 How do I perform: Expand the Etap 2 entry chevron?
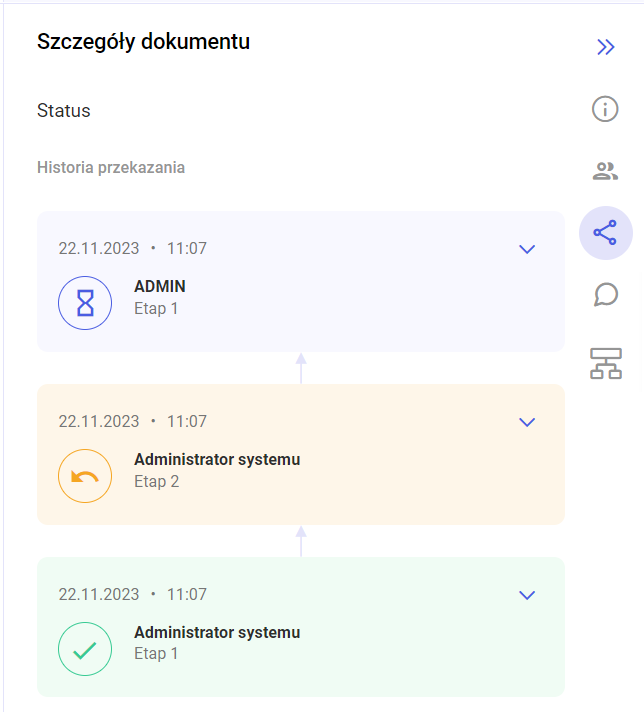[527, 422]
